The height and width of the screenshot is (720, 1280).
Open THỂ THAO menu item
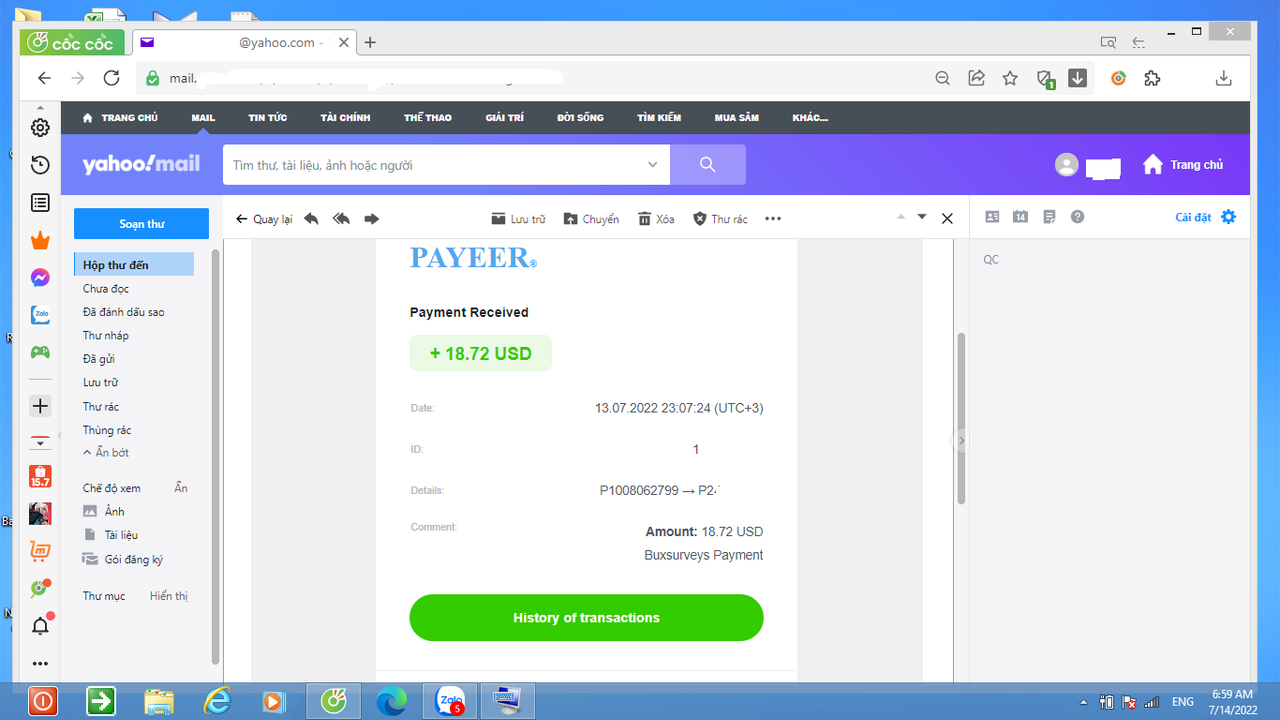click(428, 118)
